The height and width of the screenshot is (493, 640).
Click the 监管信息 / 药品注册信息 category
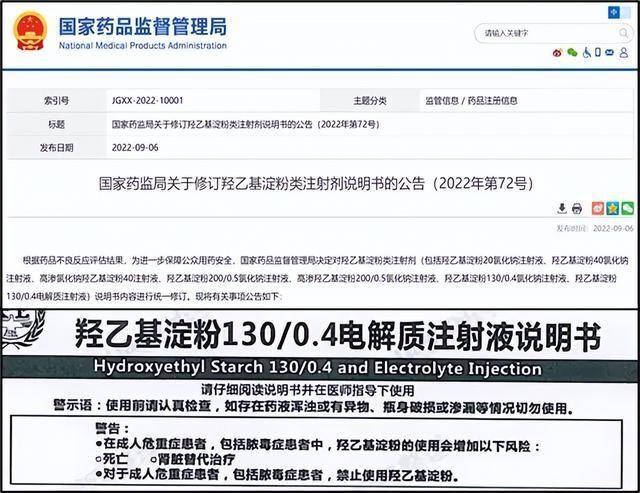click(x=471, y=100)
